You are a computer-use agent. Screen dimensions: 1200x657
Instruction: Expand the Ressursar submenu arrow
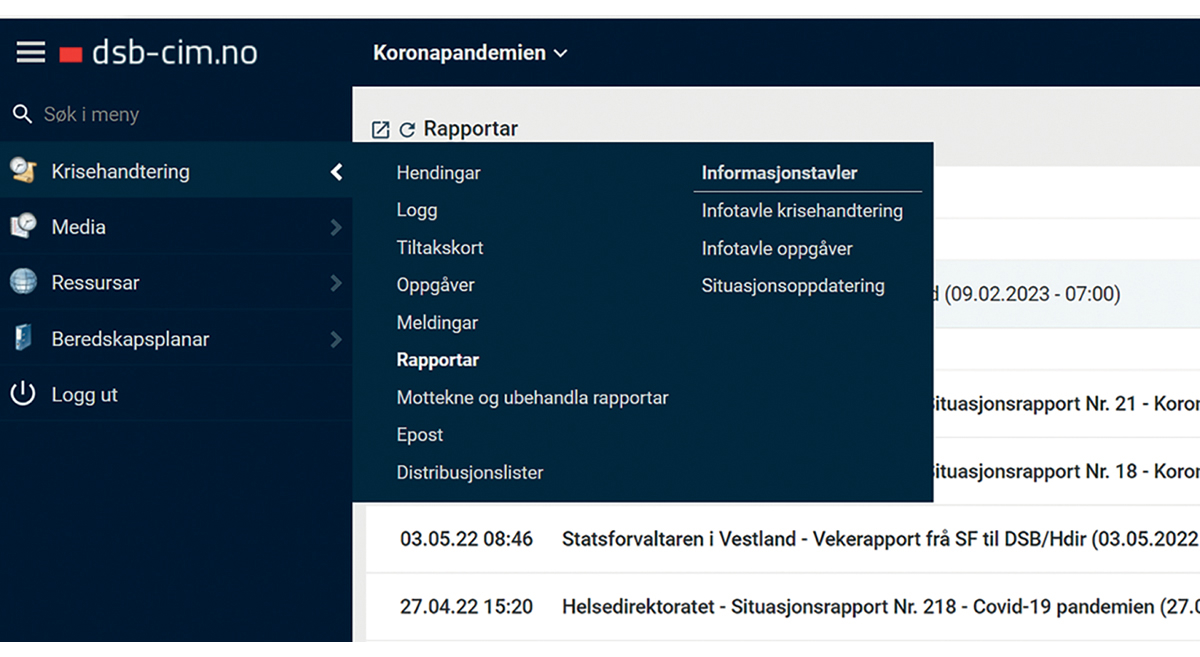click(x=336, y=284)
